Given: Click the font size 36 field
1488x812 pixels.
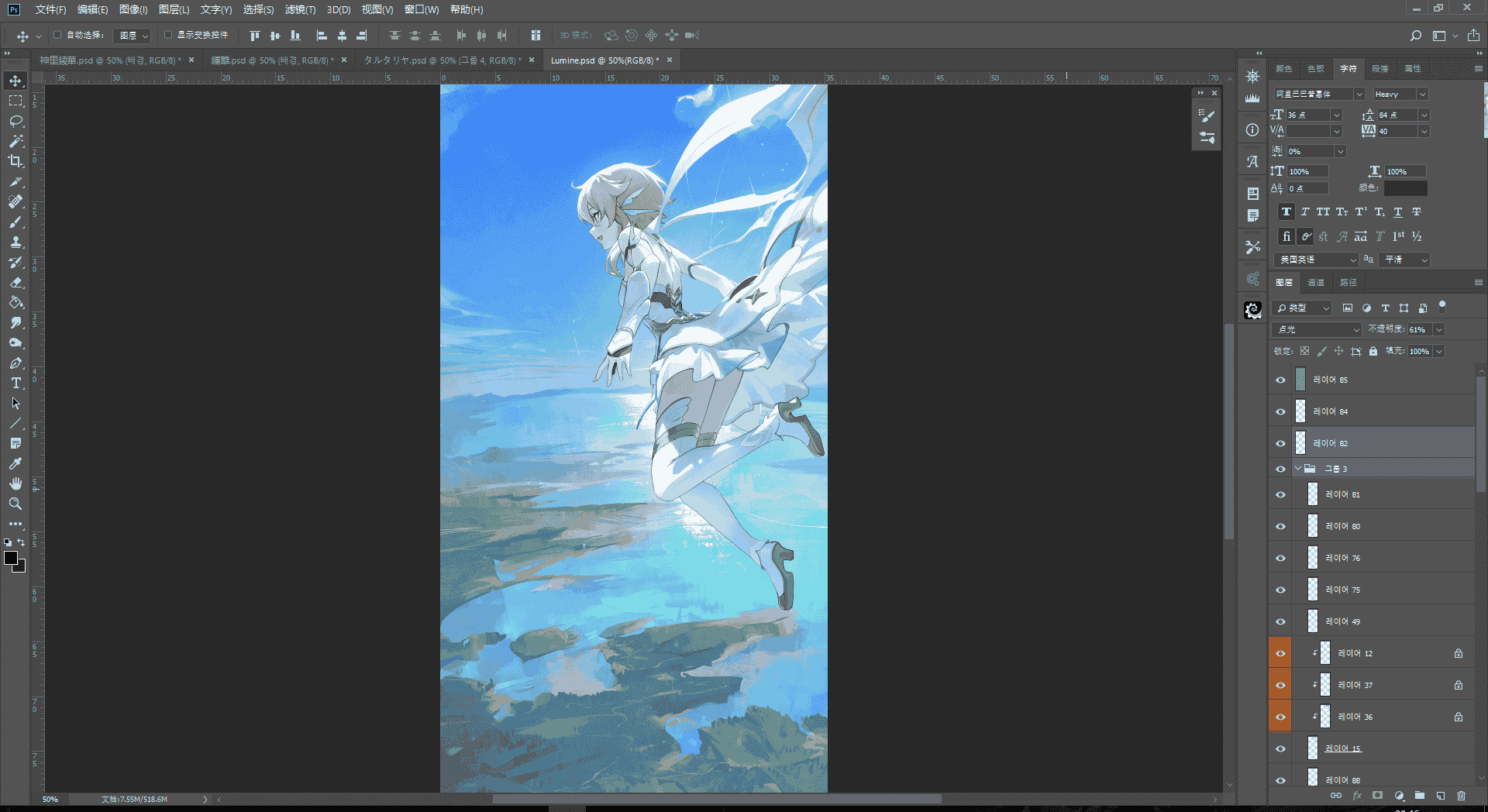Looking at the screenshot, I should [1307, 115].
